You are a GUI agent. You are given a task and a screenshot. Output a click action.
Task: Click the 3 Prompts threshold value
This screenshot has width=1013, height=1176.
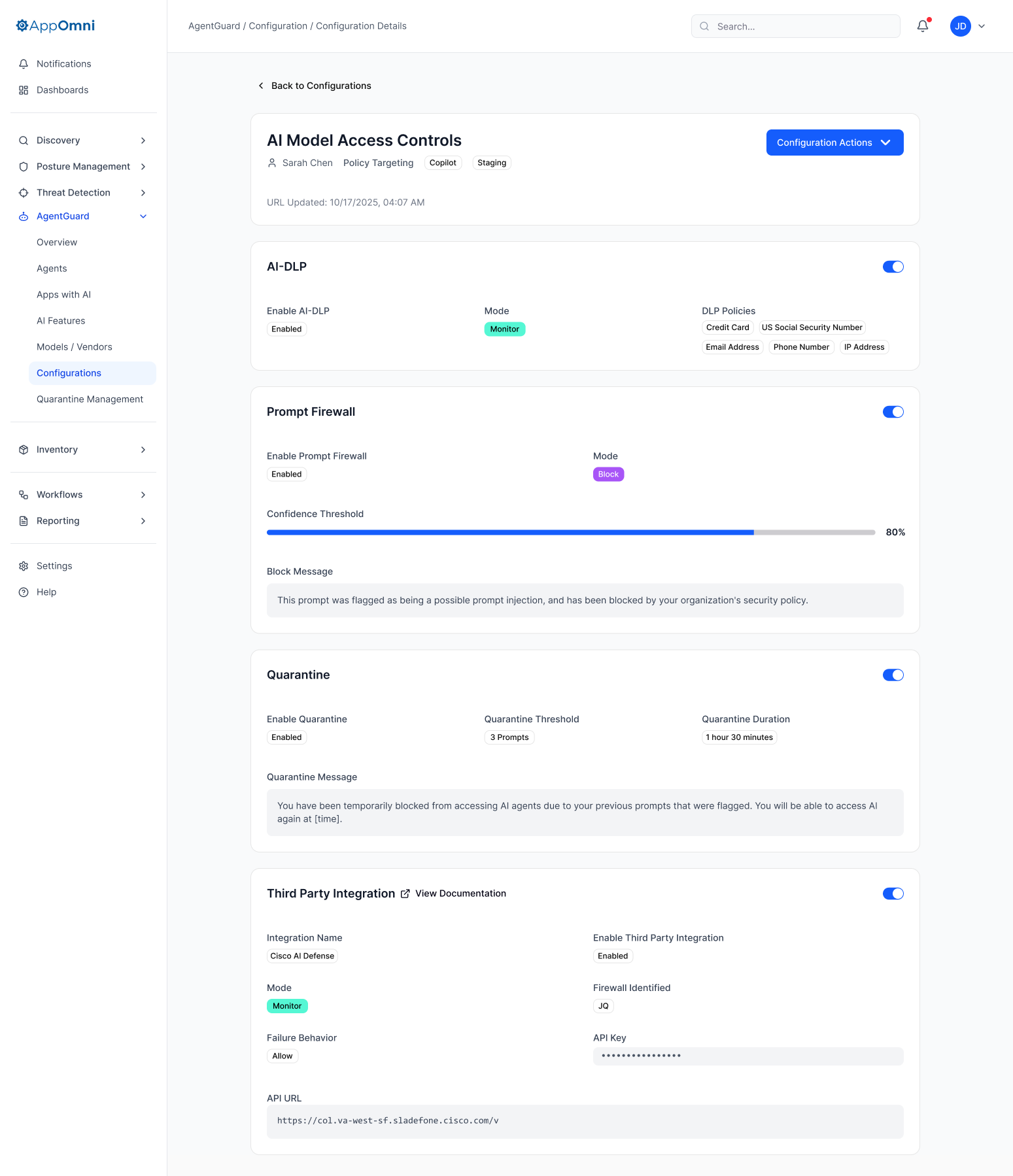509,737
